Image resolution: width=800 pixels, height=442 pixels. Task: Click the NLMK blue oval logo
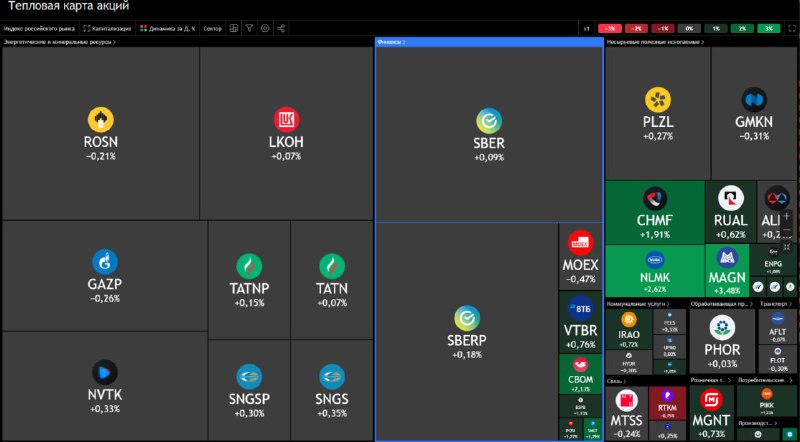click(655, 260)
